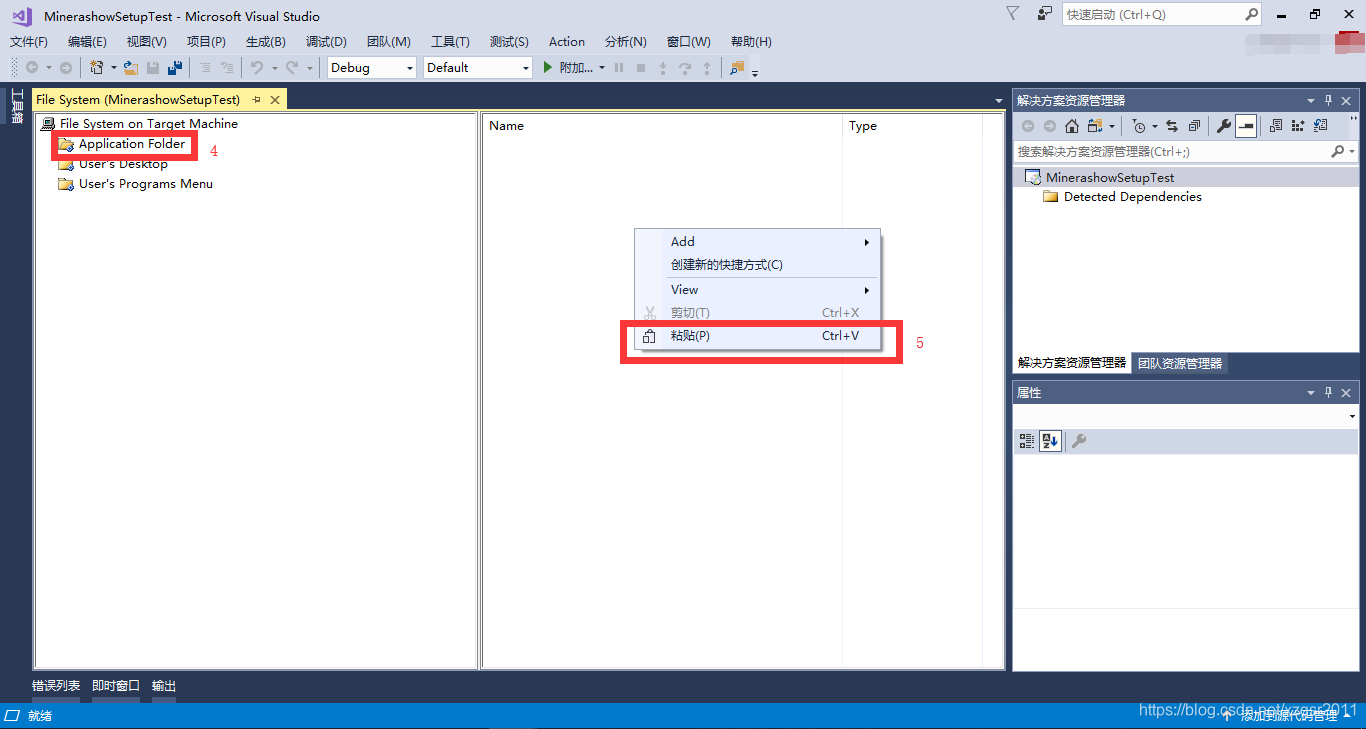Open the 即时窗口 bottom tab

[116, 686]
